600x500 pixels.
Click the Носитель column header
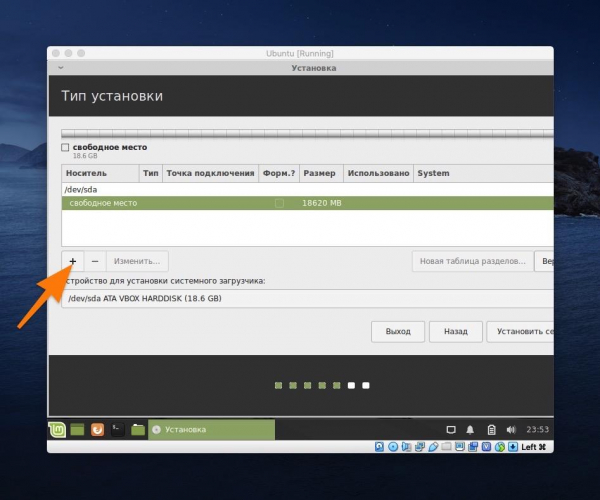(x=100, y=173)
